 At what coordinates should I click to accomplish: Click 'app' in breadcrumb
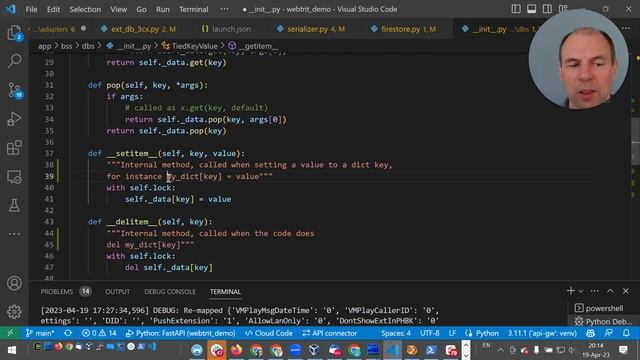(44, 46)
